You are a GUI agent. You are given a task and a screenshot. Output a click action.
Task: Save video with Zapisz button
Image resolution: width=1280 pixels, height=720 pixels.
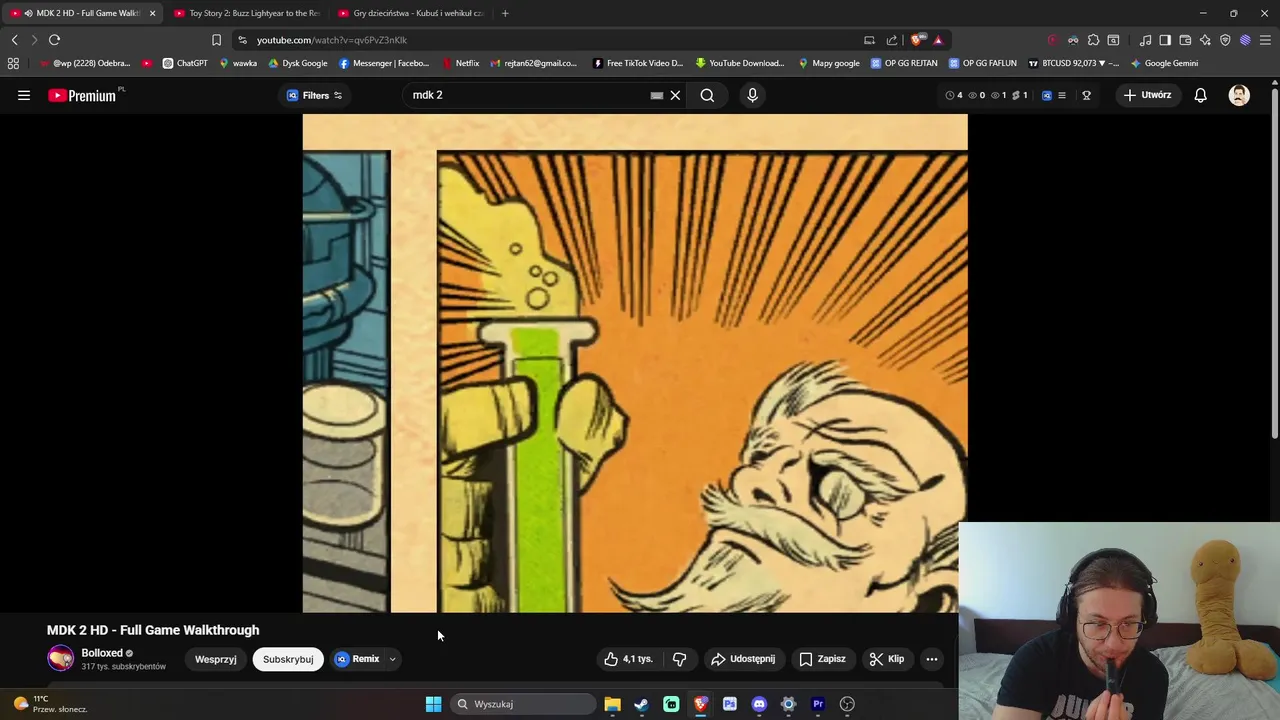(x=822, y=659)
